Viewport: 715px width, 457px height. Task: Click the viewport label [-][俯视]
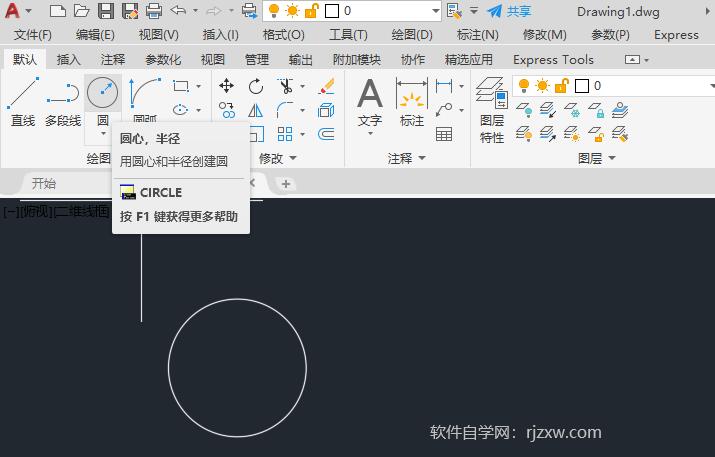[27, 211]
